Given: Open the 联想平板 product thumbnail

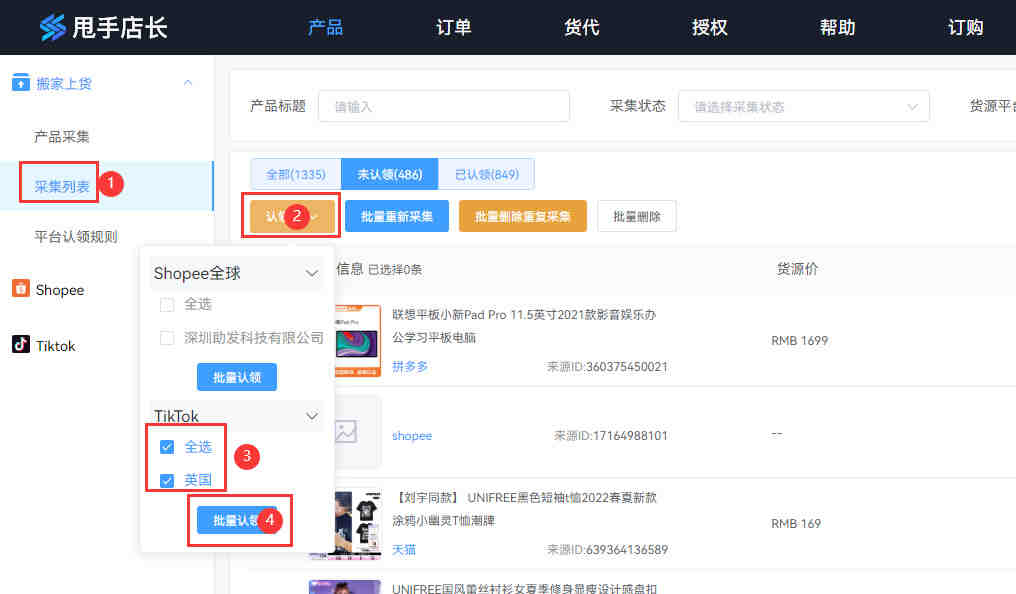Looking at the screenshot, I should (358, 341).
